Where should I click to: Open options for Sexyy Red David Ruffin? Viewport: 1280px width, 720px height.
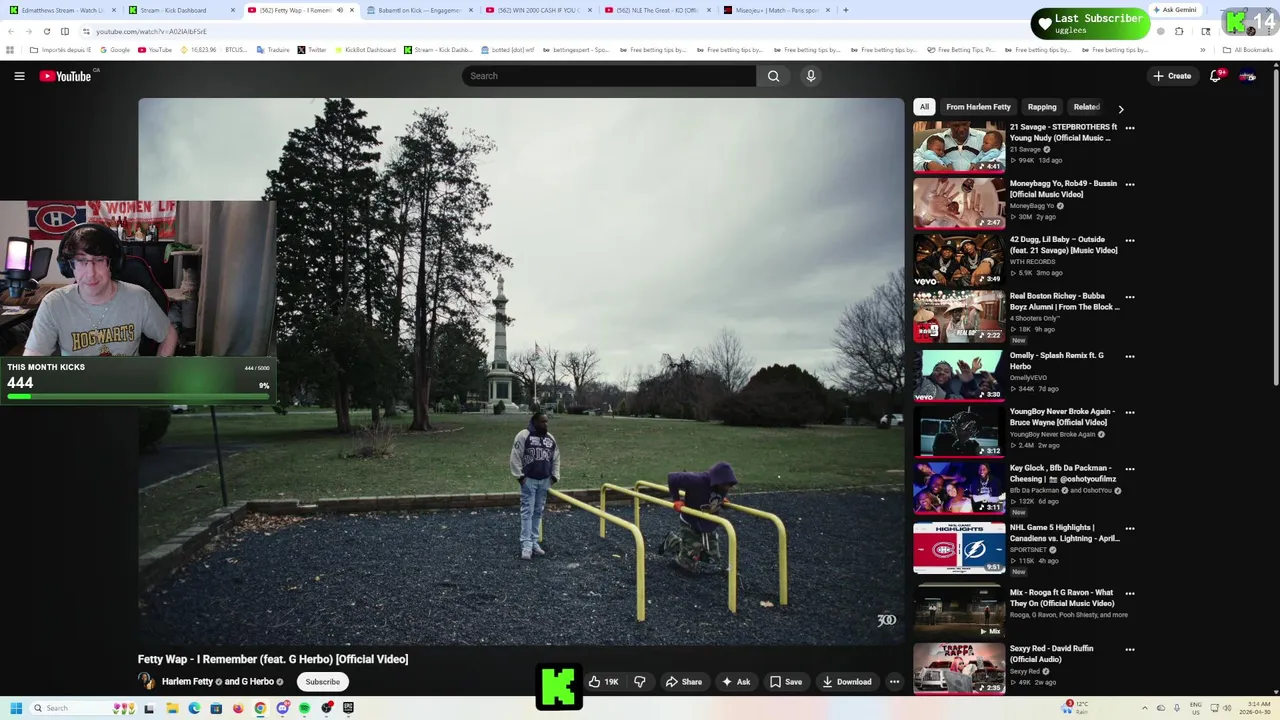click(x=1130, y=649)
